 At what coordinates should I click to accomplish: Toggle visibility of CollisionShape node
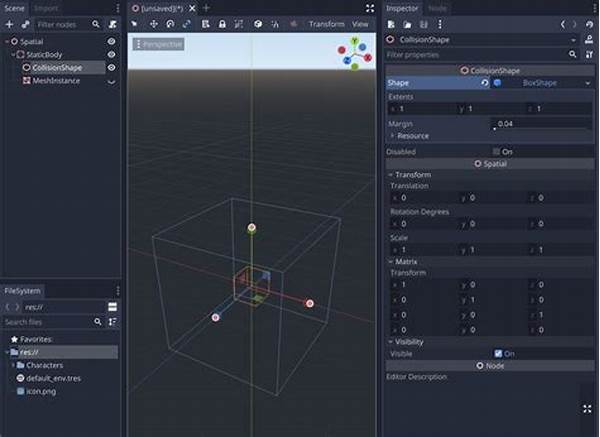[x=111, y=67]
